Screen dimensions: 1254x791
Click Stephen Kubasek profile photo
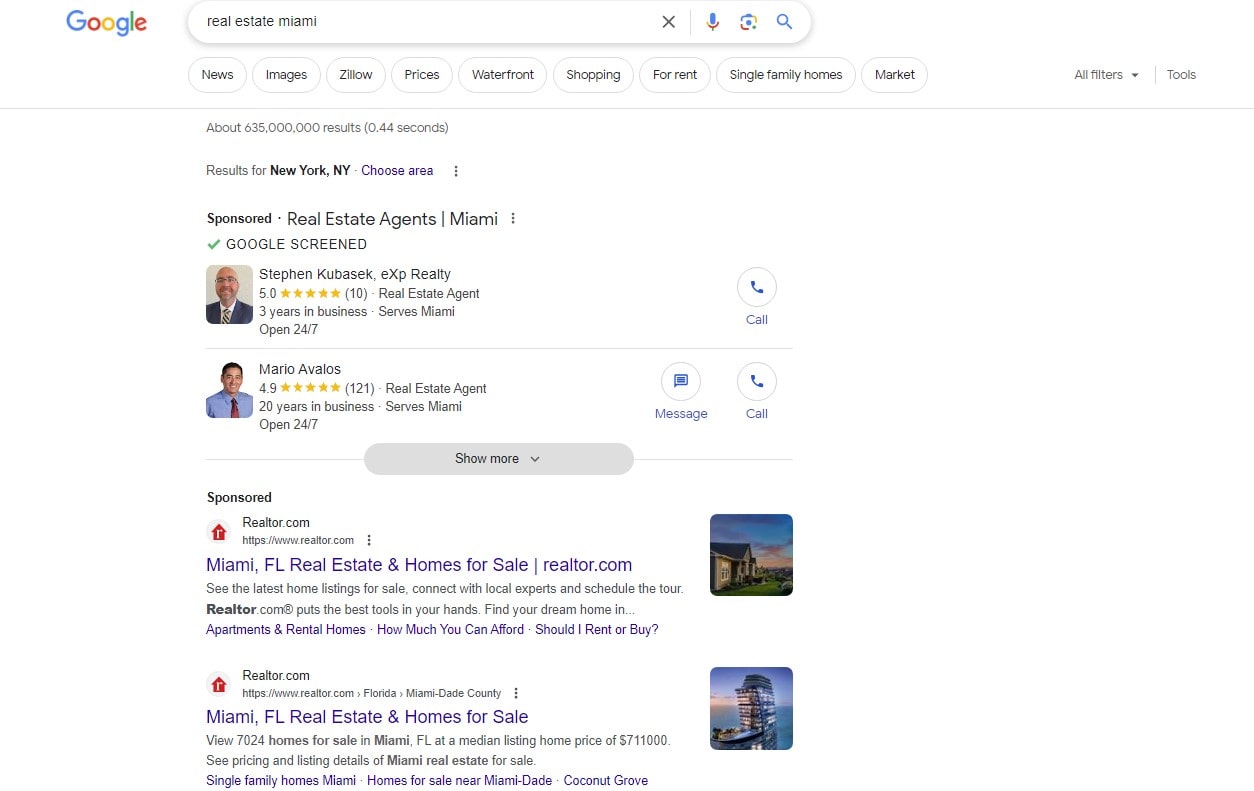229,295
